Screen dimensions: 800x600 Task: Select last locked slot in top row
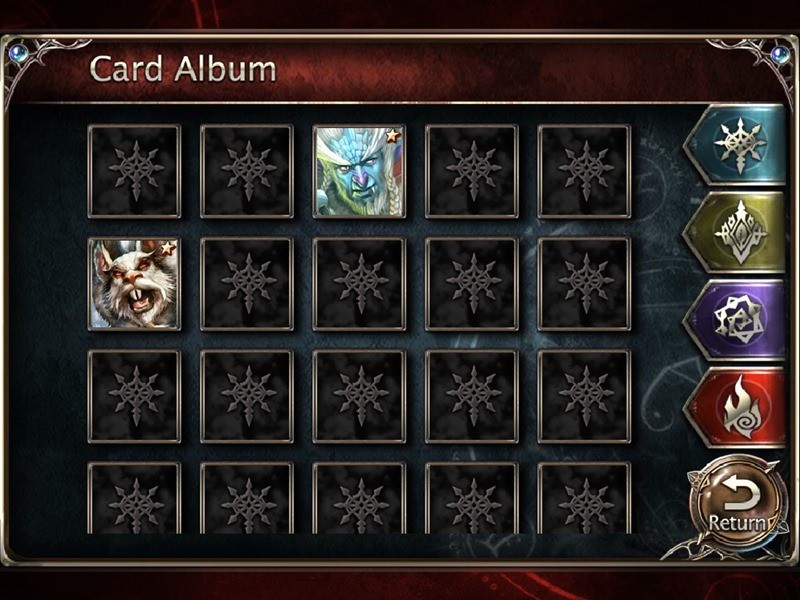pyautogui.click(x=584, y=171)
